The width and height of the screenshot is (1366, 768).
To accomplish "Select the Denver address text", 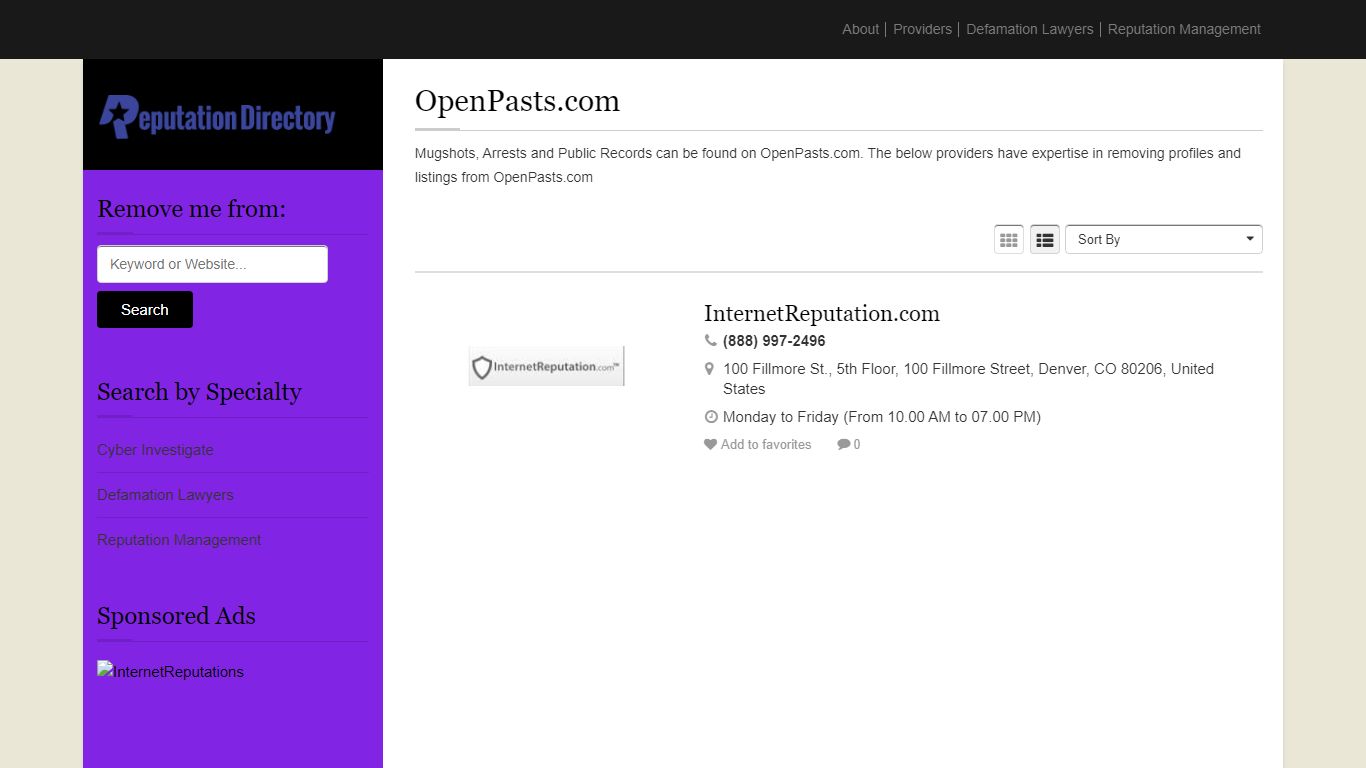I will coord(968,379).
